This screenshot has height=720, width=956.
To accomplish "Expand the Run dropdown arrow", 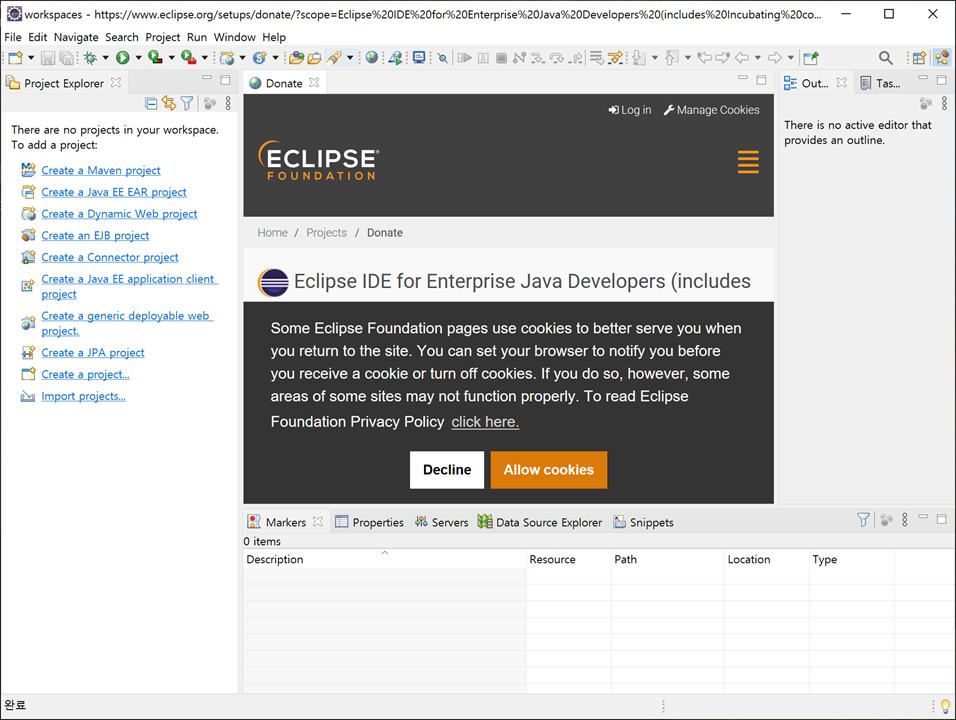I will coord(138,58).
